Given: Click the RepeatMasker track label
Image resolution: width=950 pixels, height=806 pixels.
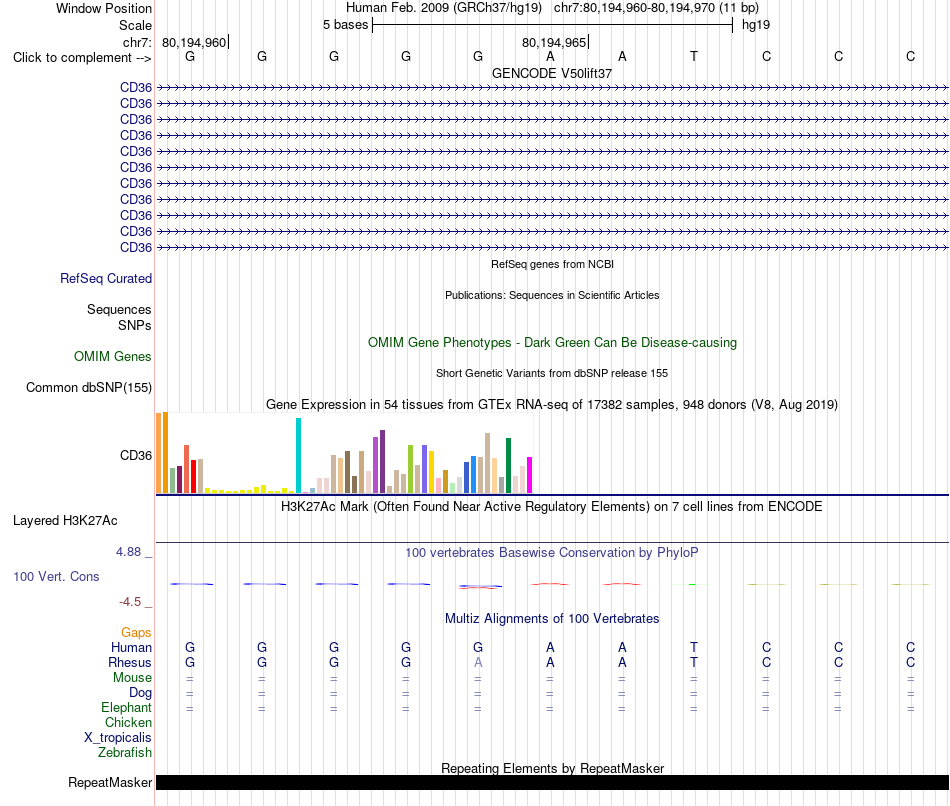Looking at the screenshot, I should [x=110, y=782].
